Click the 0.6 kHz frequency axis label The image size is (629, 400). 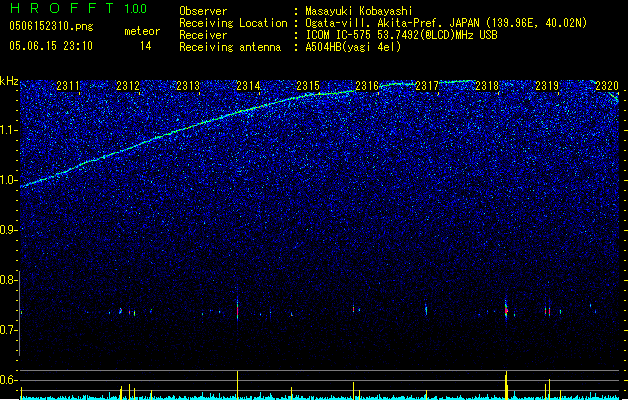tap(9, 380)
